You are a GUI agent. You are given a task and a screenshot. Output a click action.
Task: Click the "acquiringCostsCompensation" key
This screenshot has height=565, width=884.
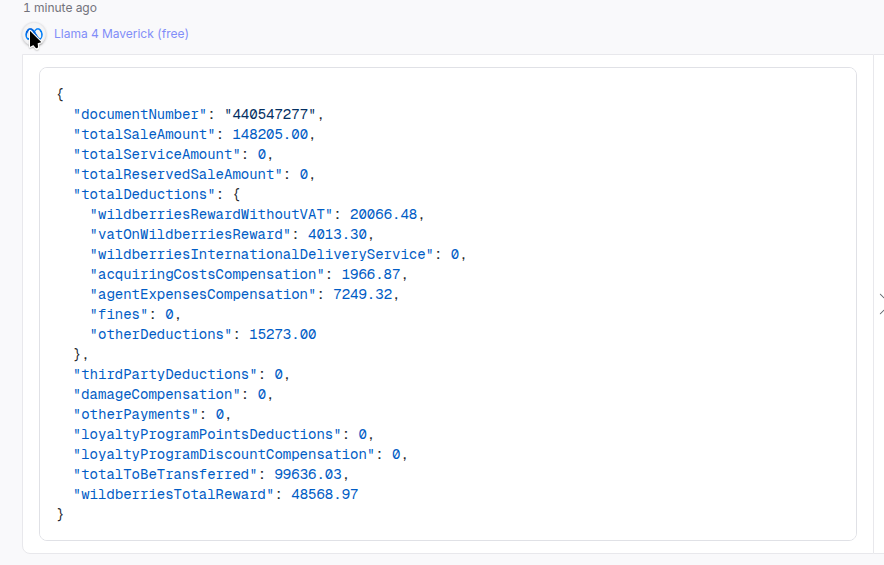[x=207, y=275]
